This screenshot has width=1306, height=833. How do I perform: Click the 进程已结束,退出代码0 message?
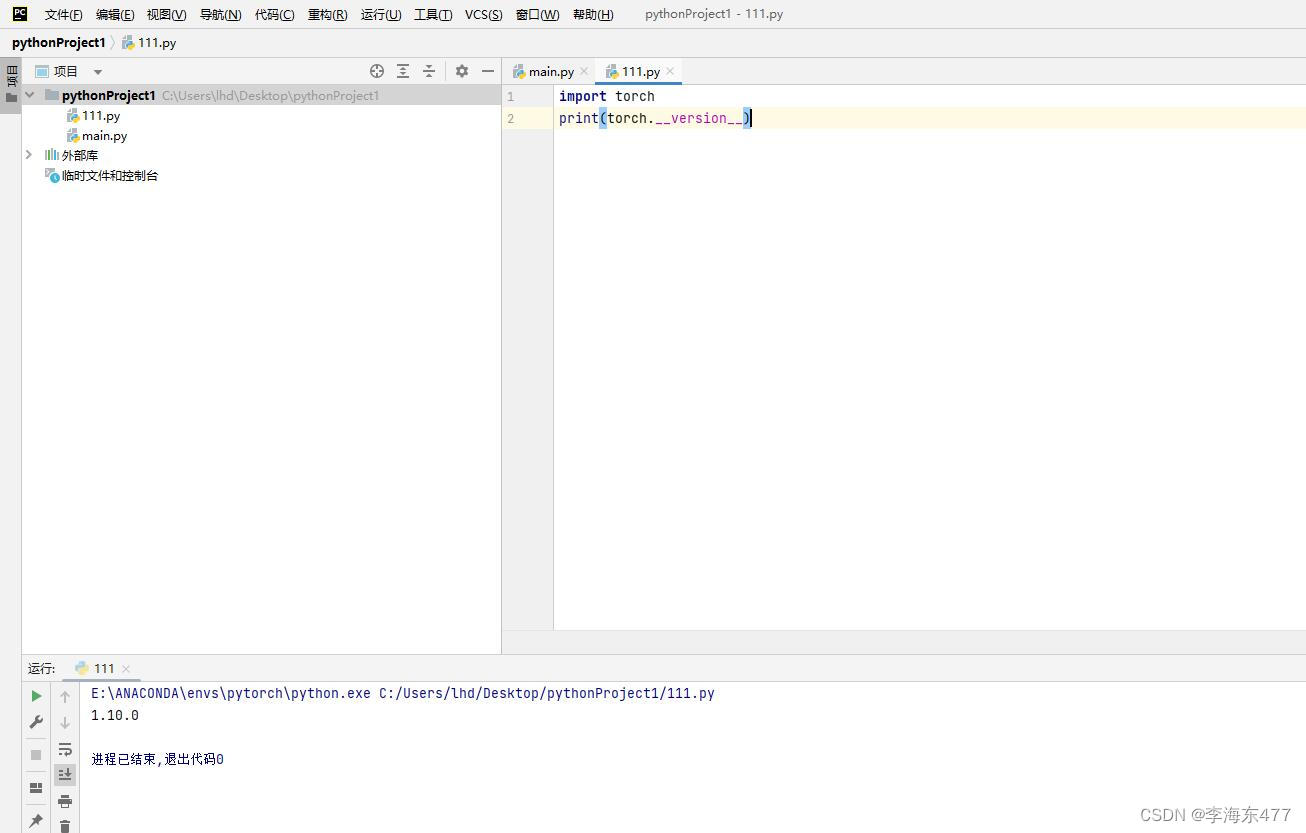157,759
